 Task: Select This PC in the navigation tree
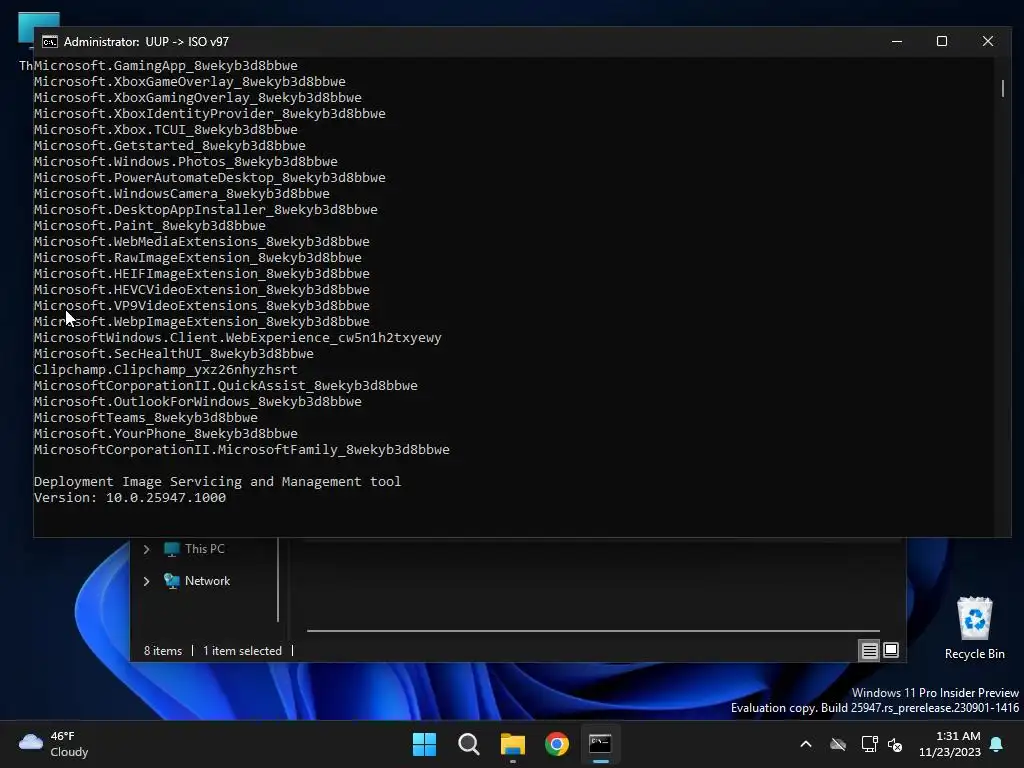tap(204, 549)
